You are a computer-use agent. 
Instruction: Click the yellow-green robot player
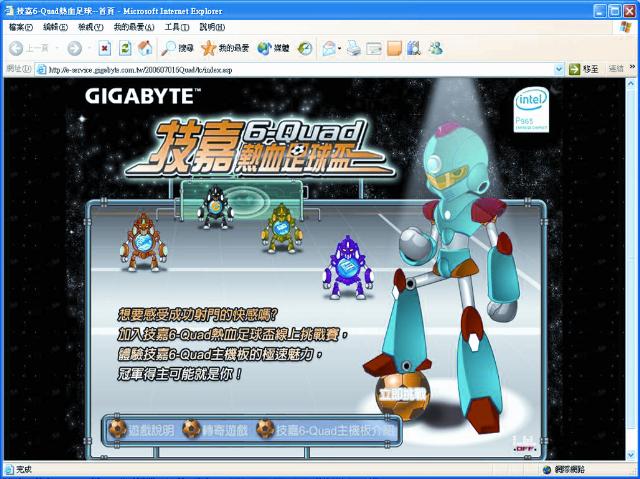coord(282,228)
